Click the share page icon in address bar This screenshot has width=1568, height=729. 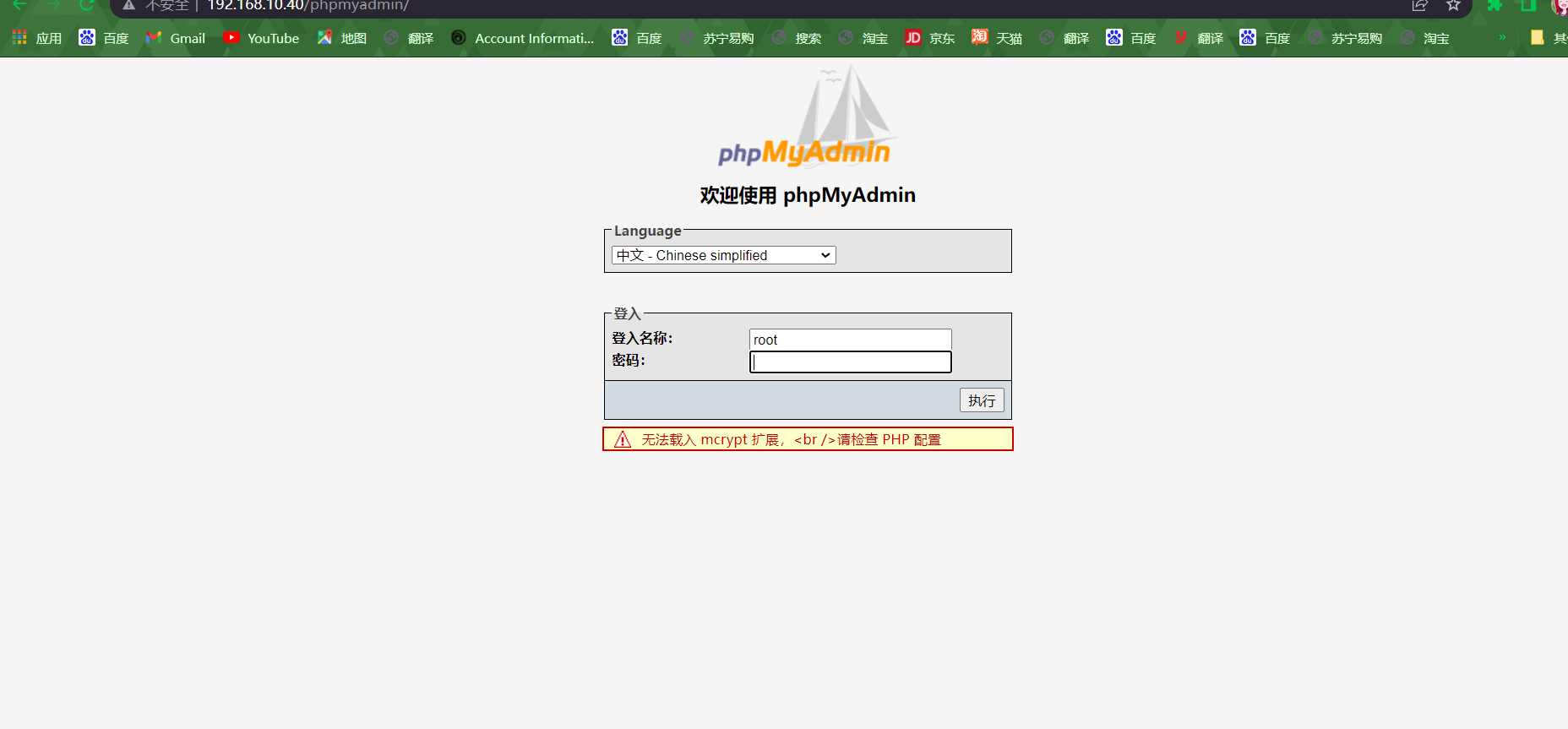click(x=1420, y=5)
